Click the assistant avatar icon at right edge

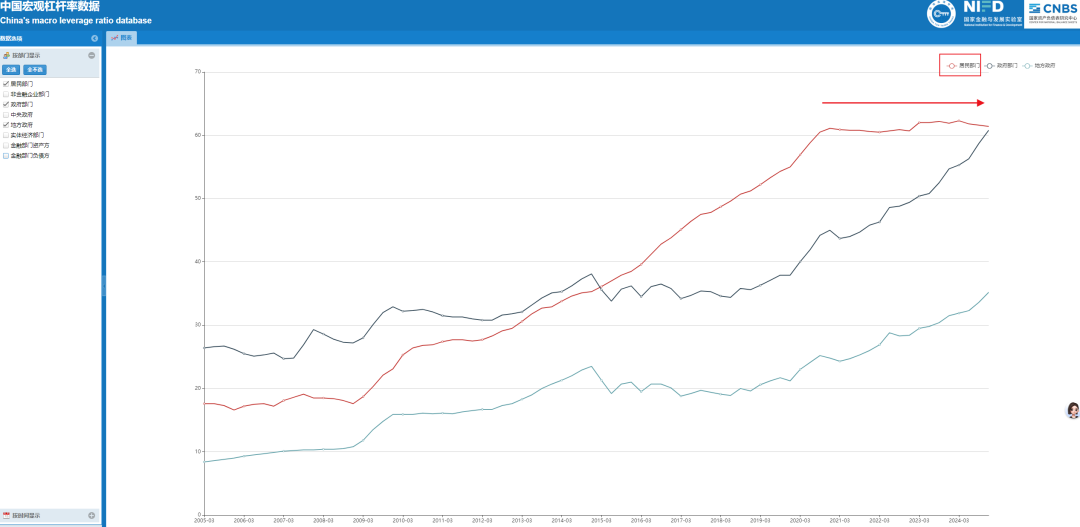(x=1073, y=410)
